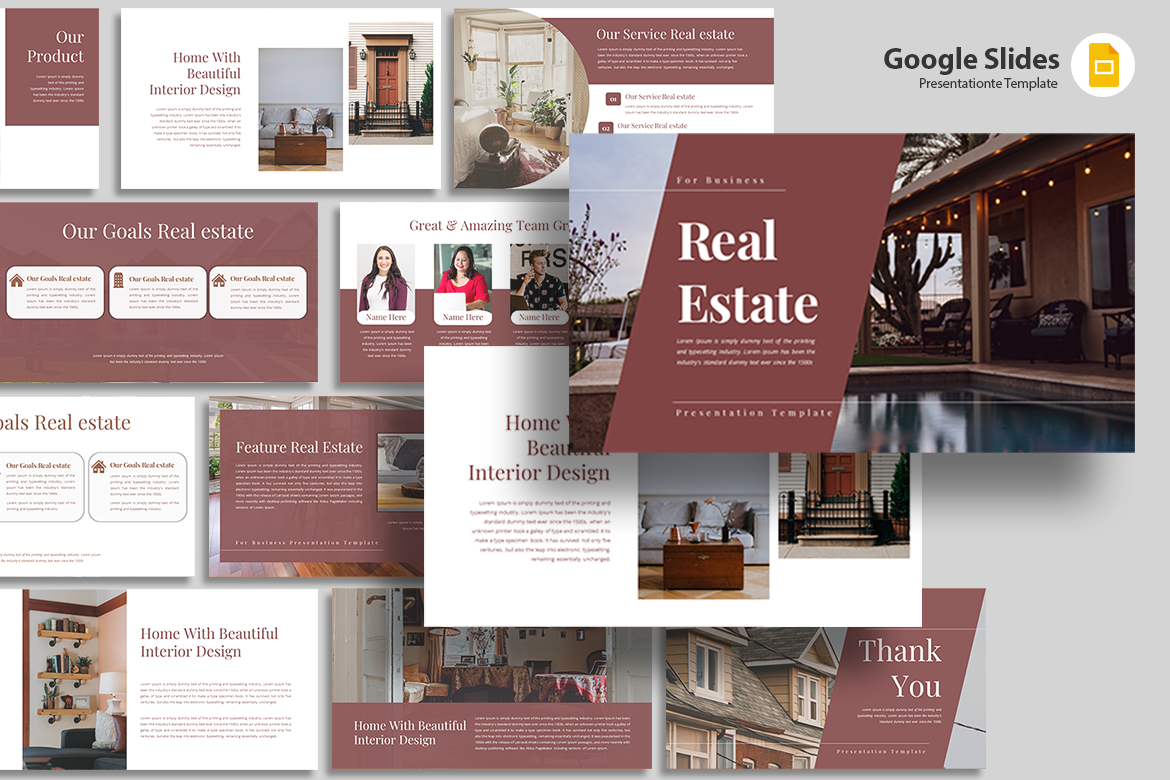The height and width of the screenshot is (780, 1170).
Task: Click the door steps photo on the big white slide
Action: tap(844, 505)
